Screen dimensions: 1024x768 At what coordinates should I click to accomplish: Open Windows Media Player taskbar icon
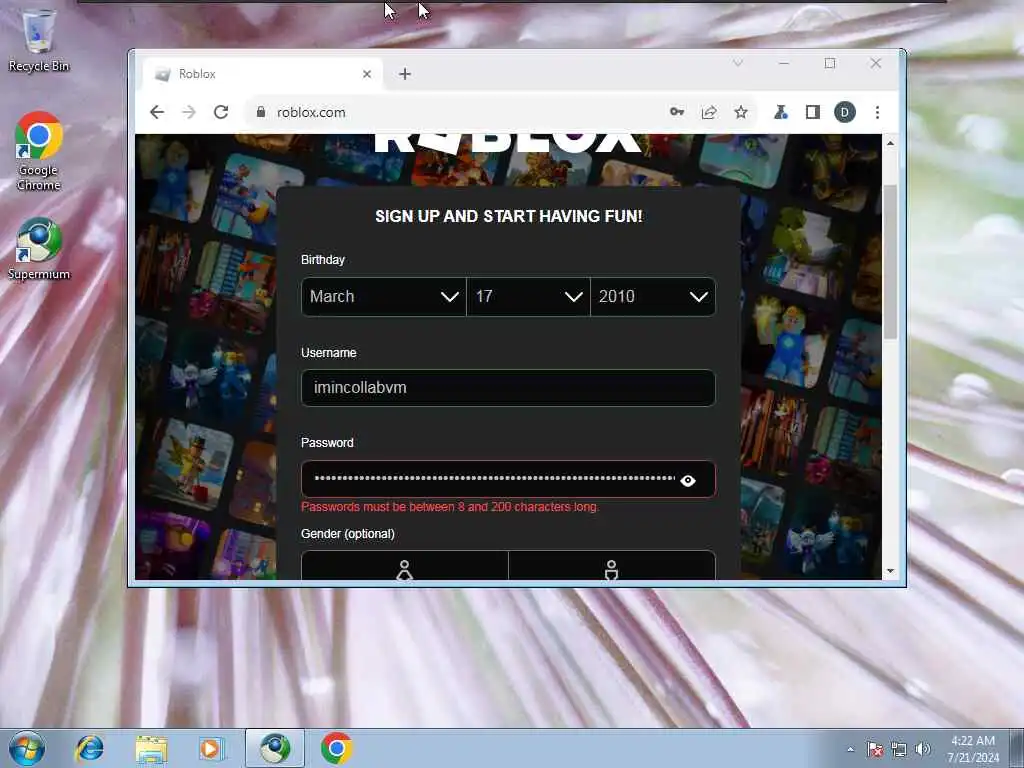pos(210,748)
